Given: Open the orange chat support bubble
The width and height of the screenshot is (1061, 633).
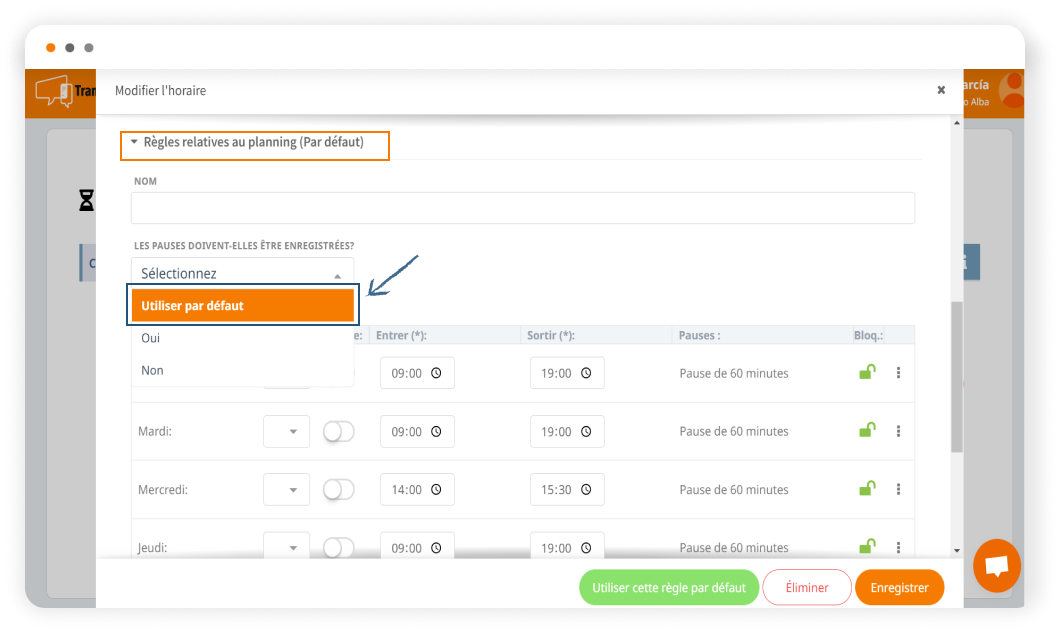Looking at the screenshot, I should pos(996,566).
